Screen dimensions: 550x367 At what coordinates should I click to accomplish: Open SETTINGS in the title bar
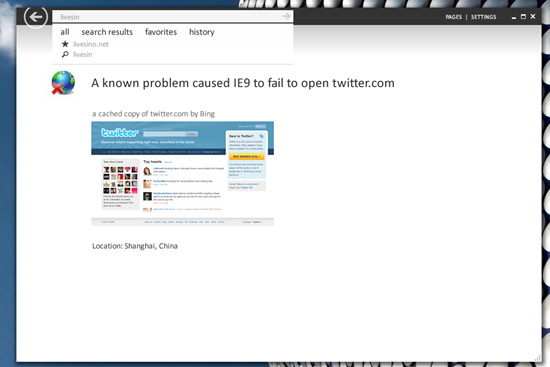click(x=483, y=17)
